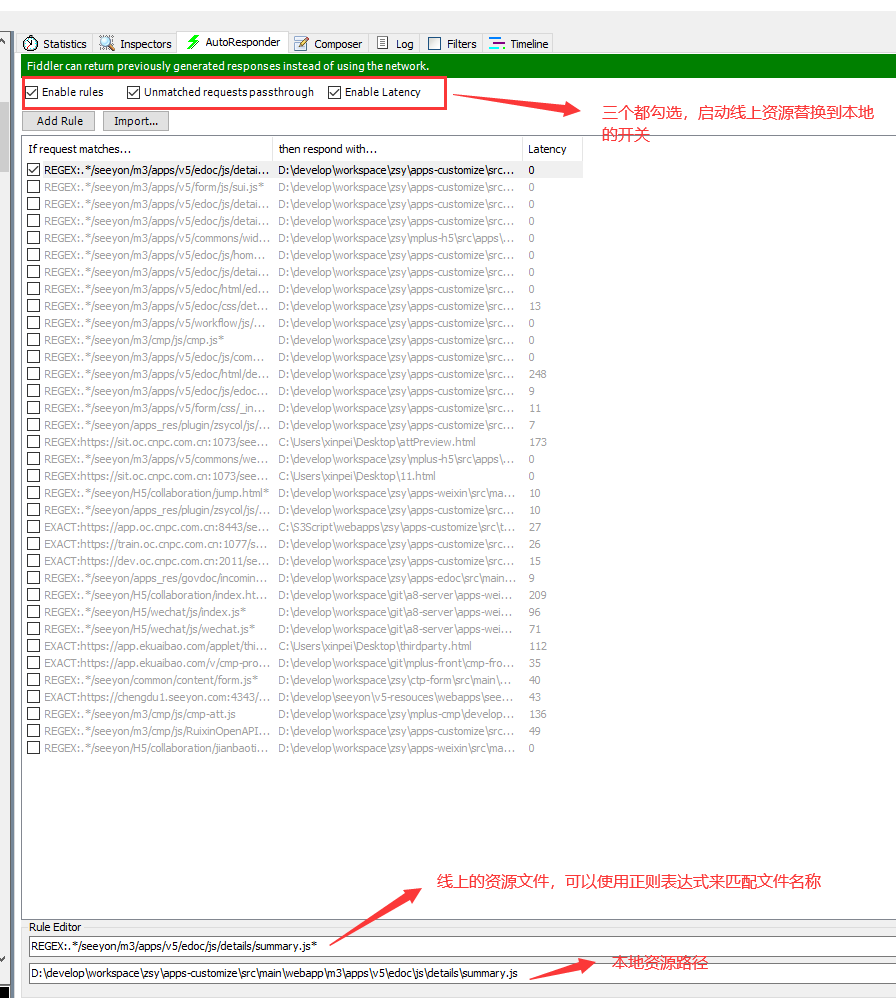Click the Timeline bars icon
Screen dimensions: 896x998
coord(496,43)
